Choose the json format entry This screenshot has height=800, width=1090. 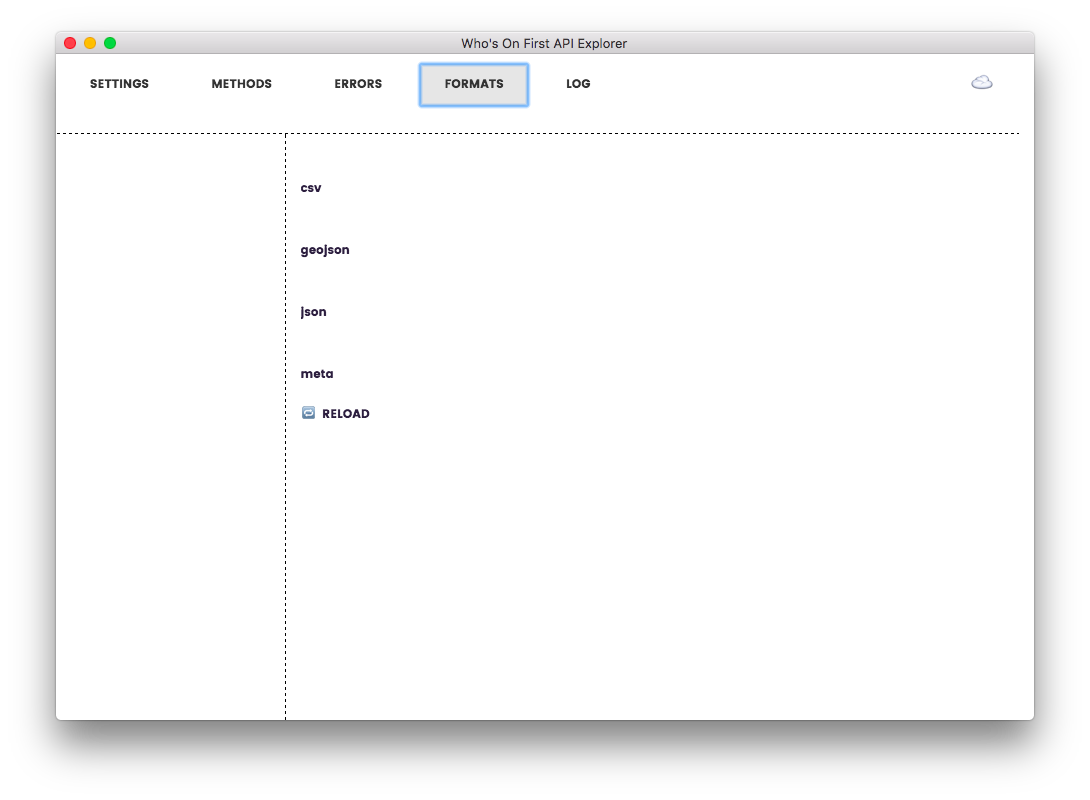313,311
